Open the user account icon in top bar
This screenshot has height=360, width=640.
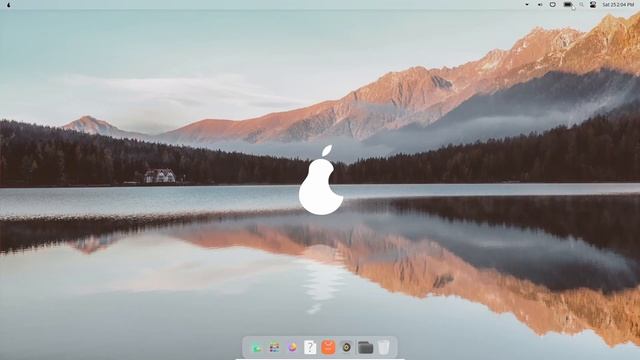point(593,4)
